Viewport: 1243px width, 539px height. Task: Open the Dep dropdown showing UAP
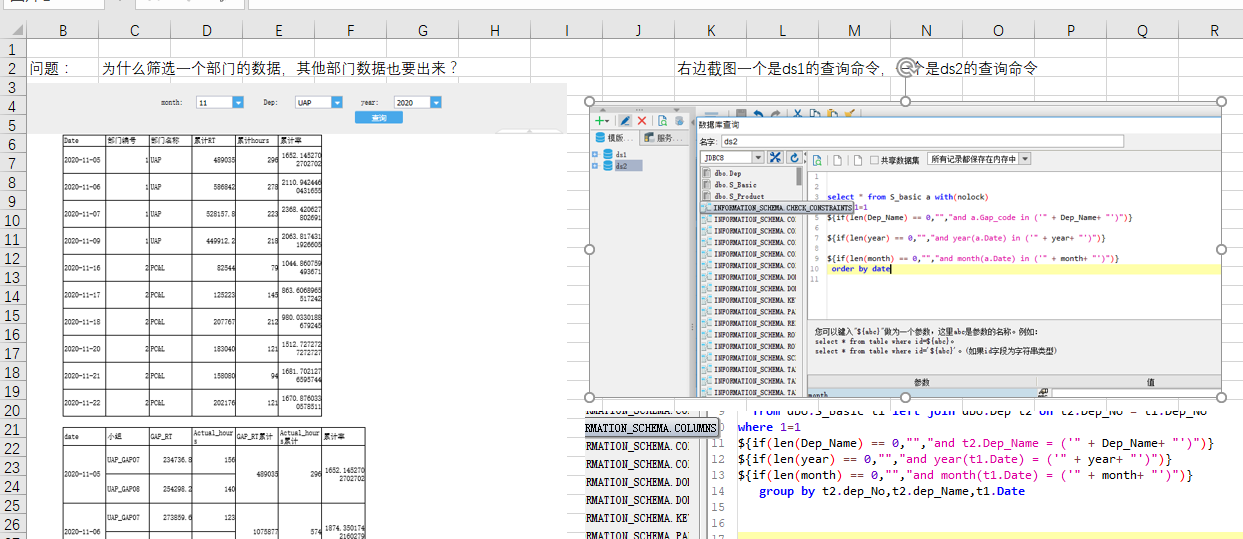pyautogui.click(x=338, y=102)
